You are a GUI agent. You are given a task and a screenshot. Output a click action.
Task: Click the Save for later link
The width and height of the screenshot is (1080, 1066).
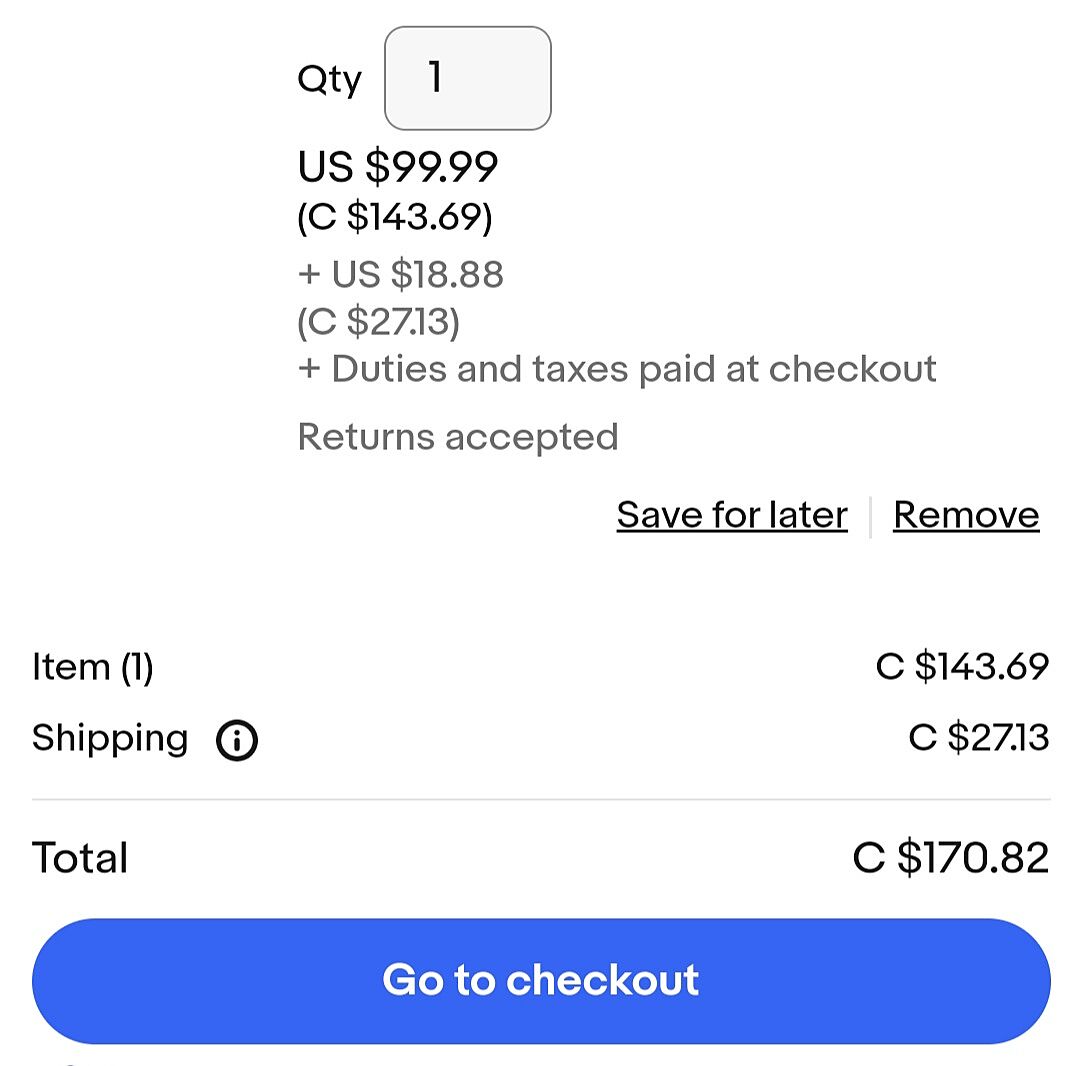coord(731,515)
